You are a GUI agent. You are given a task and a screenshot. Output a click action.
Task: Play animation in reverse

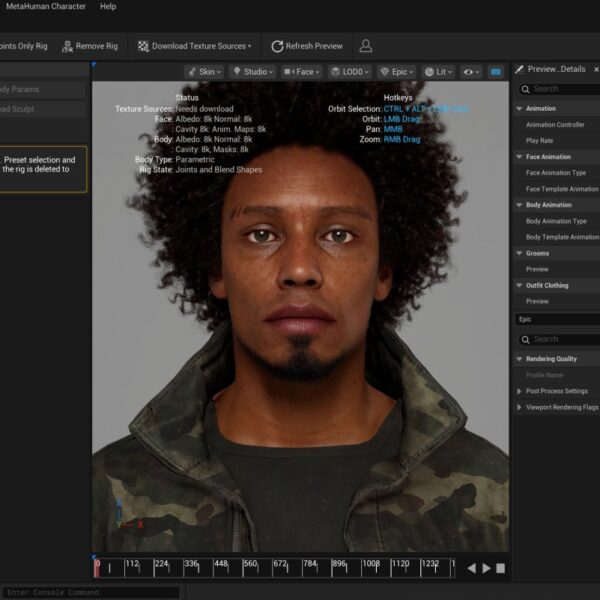(472, 568)
